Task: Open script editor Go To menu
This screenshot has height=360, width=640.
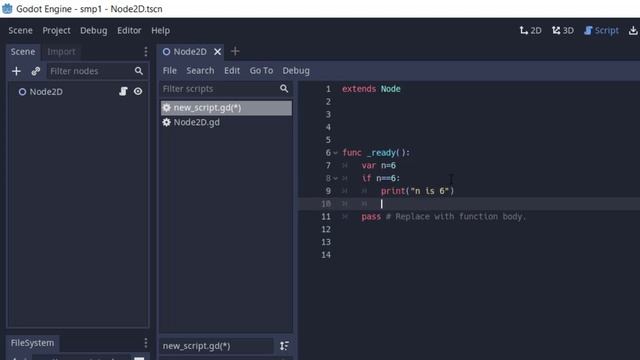Action: 261,71
